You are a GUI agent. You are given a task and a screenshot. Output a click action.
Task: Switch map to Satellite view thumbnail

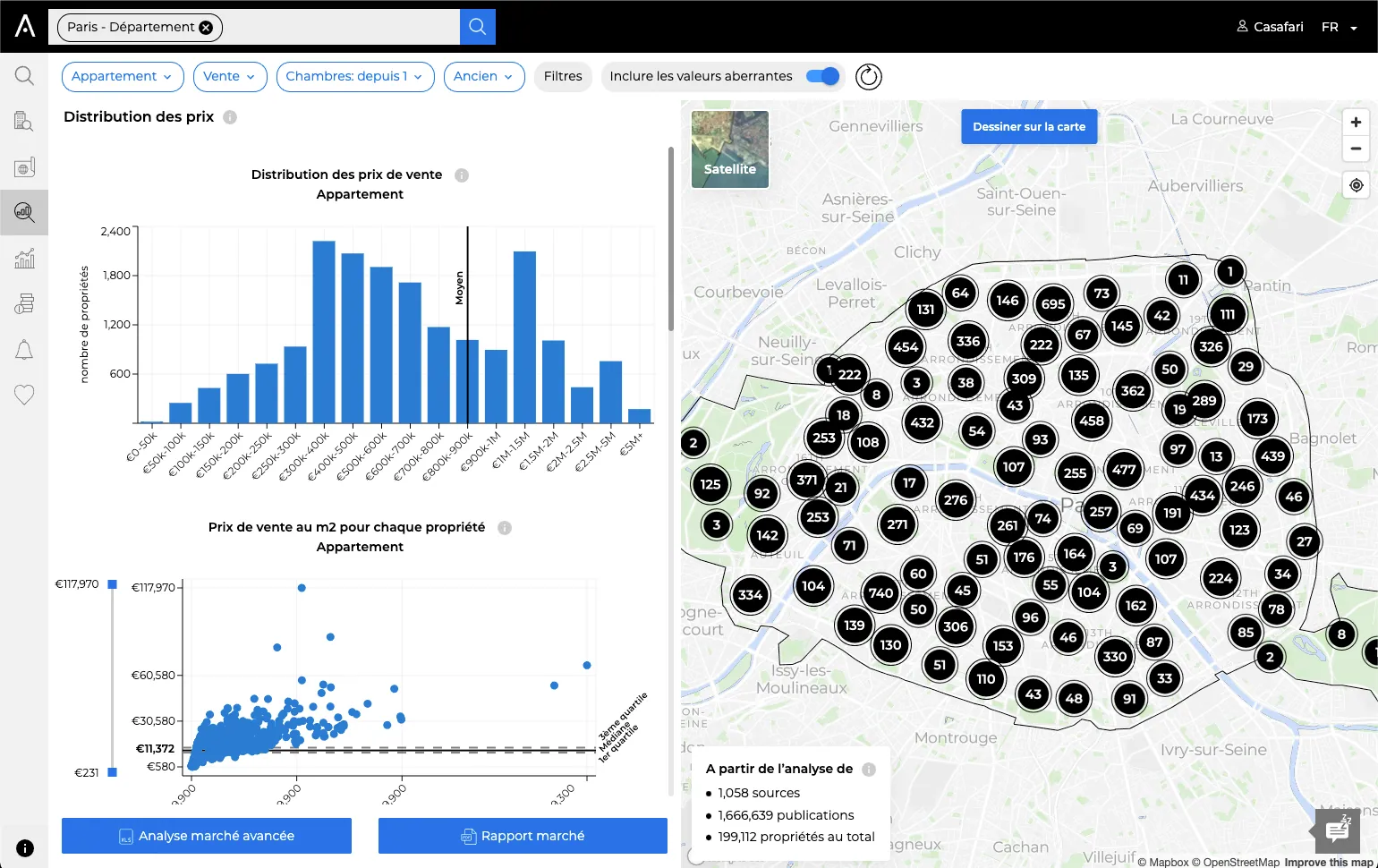click(730, 149)
